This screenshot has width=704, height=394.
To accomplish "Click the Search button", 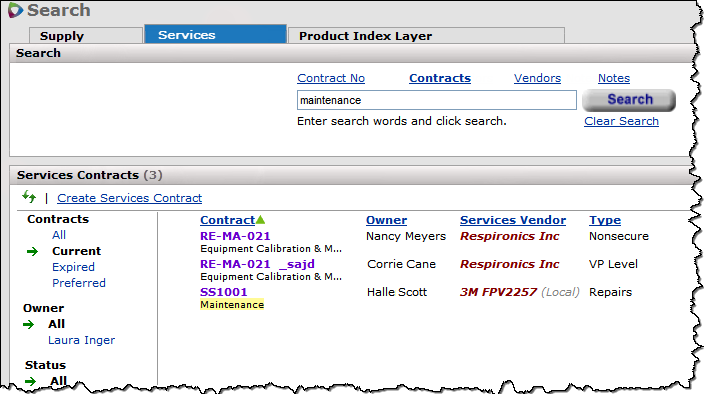I will click(x=629, y=100).
